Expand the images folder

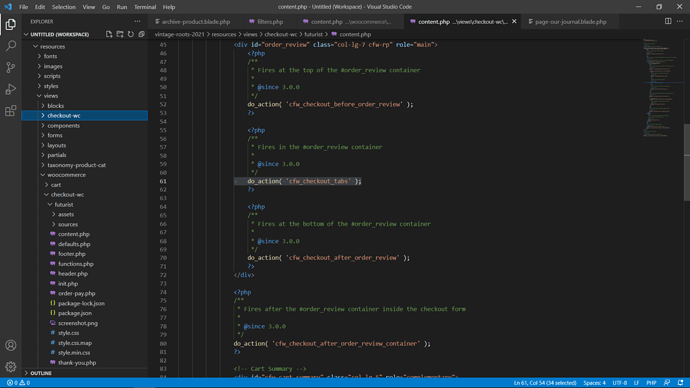pos(53,66)
